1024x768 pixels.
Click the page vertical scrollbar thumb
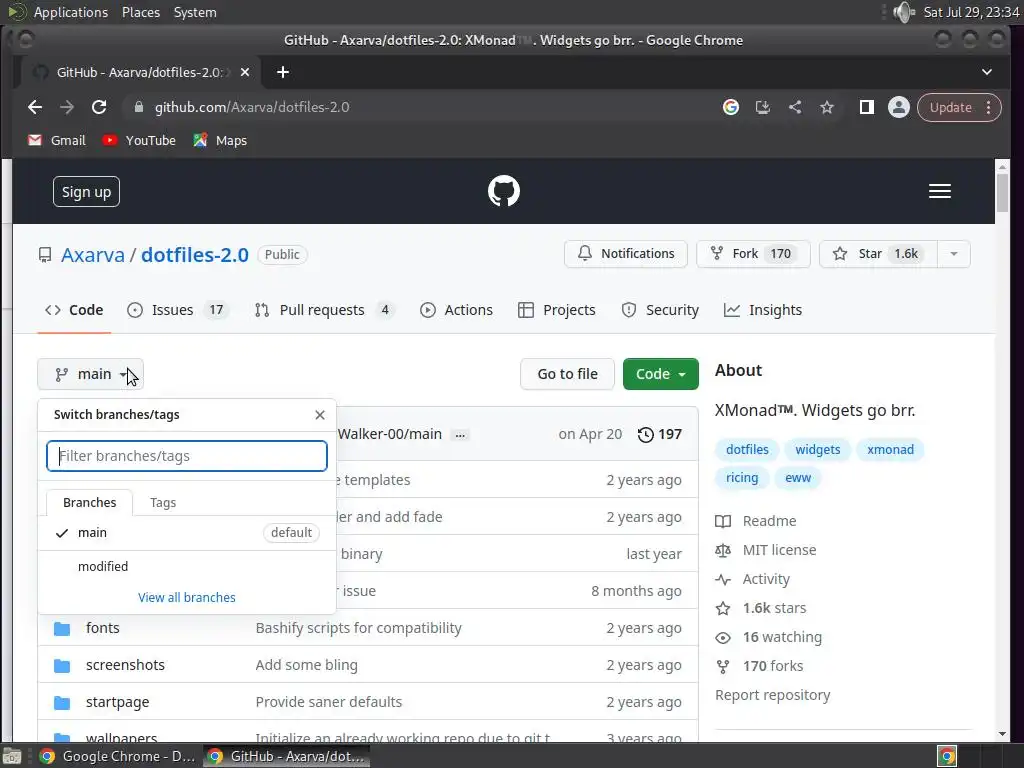1002,193
